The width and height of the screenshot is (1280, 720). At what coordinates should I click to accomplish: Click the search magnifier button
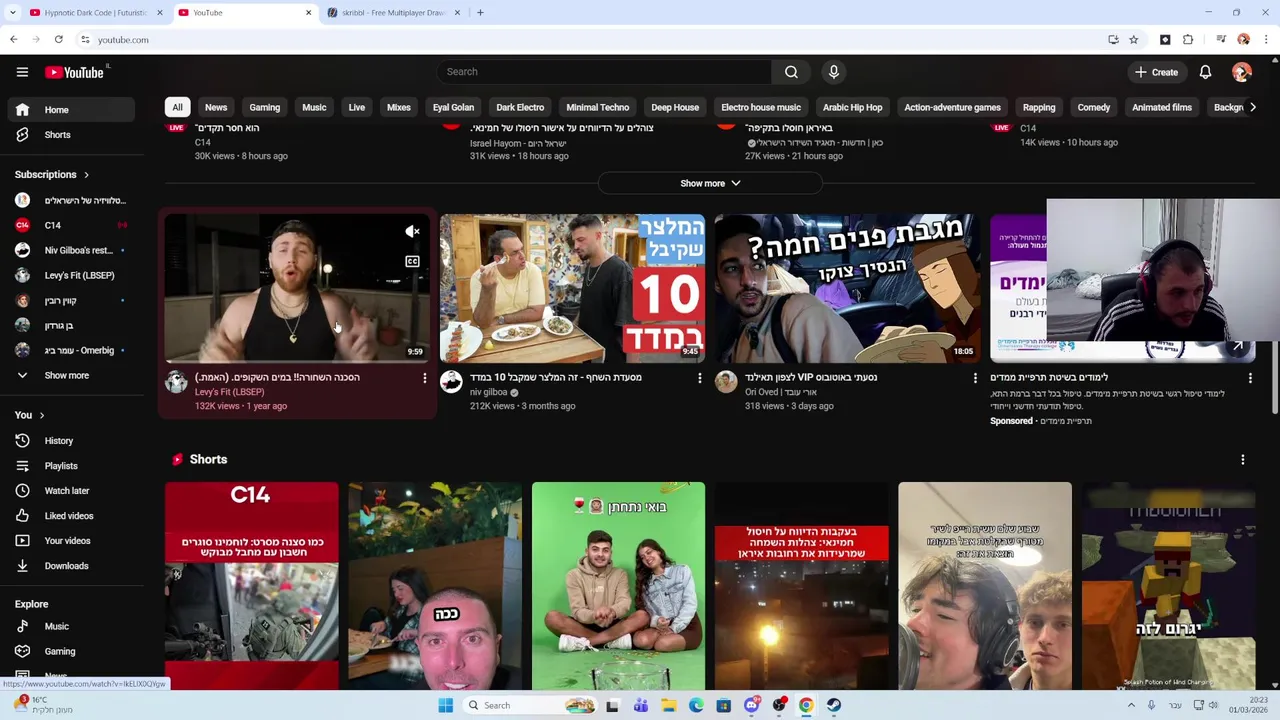tap(791, 72)
